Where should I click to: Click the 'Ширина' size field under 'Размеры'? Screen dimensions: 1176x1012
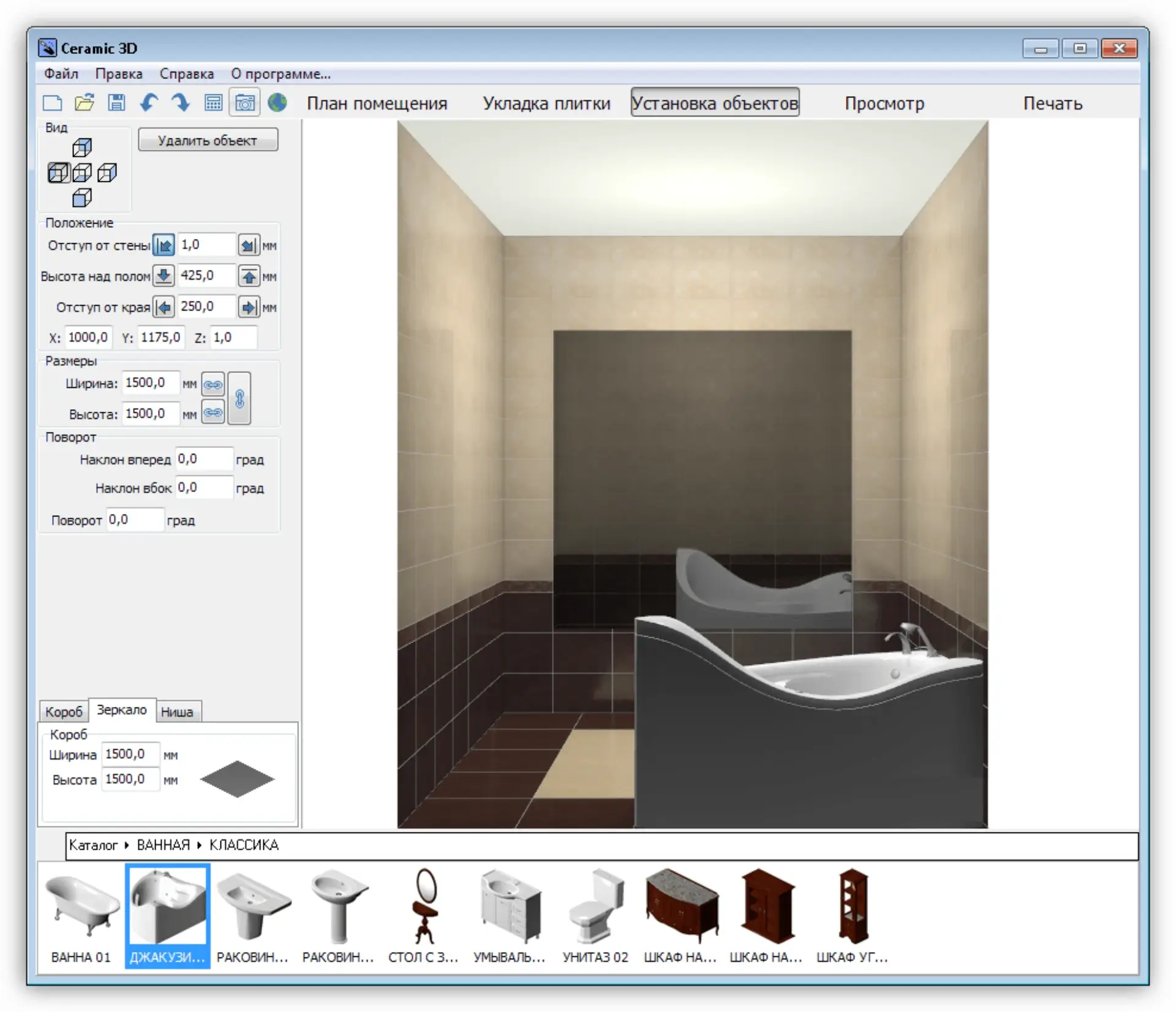pyautogui.click(x=151, y=383)
